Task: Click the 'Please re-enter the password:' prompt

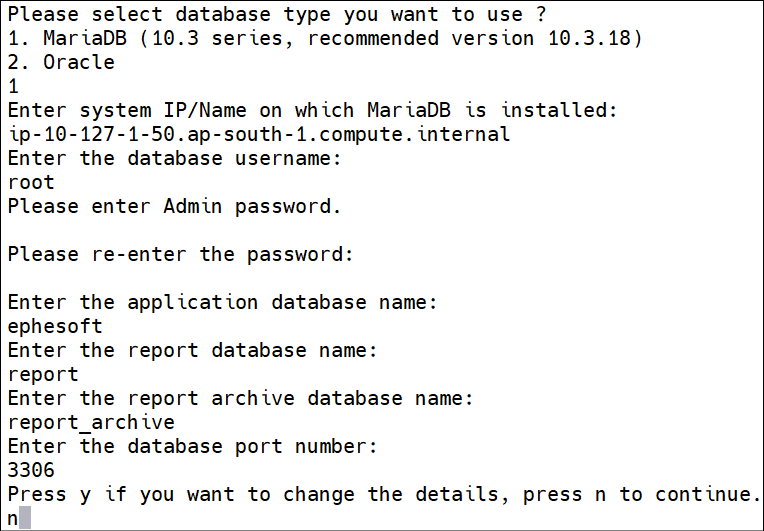Action: 180,254
